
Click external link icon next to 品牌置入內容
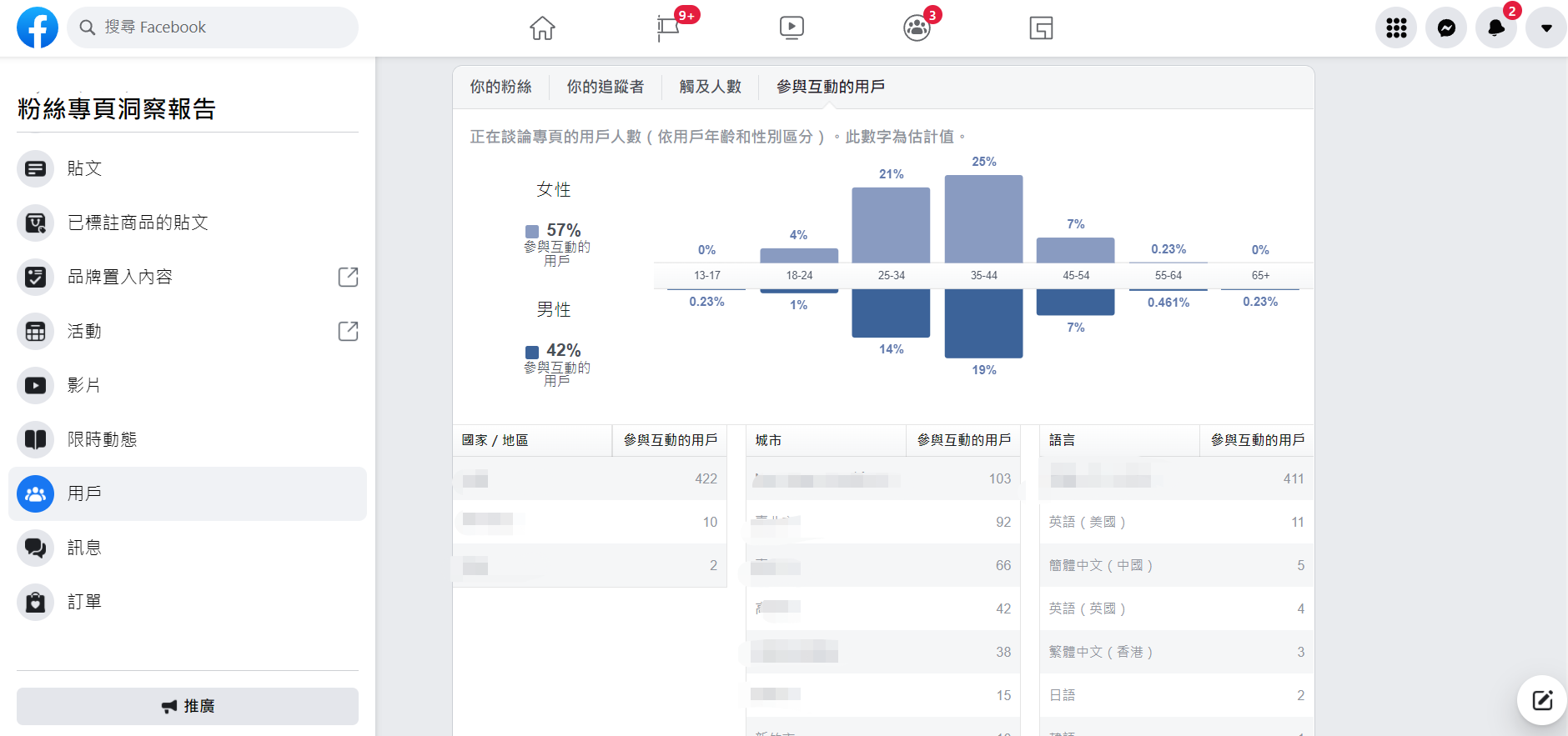tap(348, 277)
